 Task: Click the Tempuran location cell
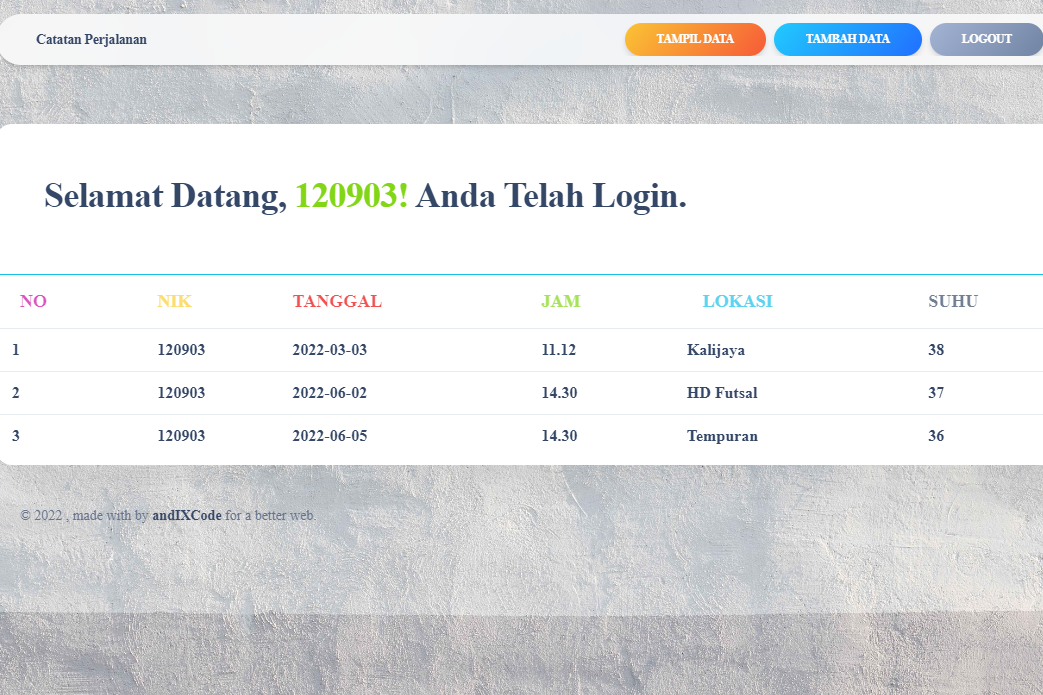coord(722,436)
